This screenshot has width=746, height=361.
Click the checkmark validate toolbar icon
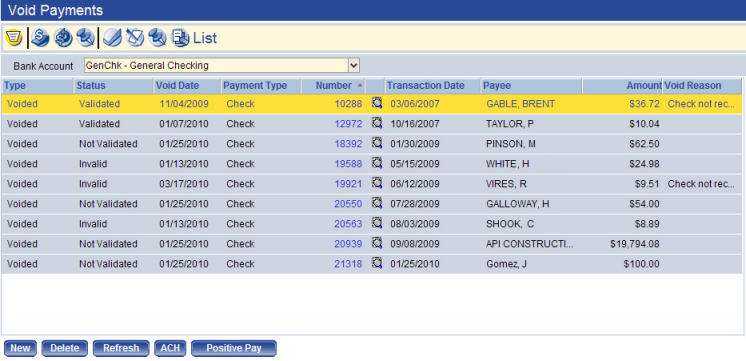(112, 38)
